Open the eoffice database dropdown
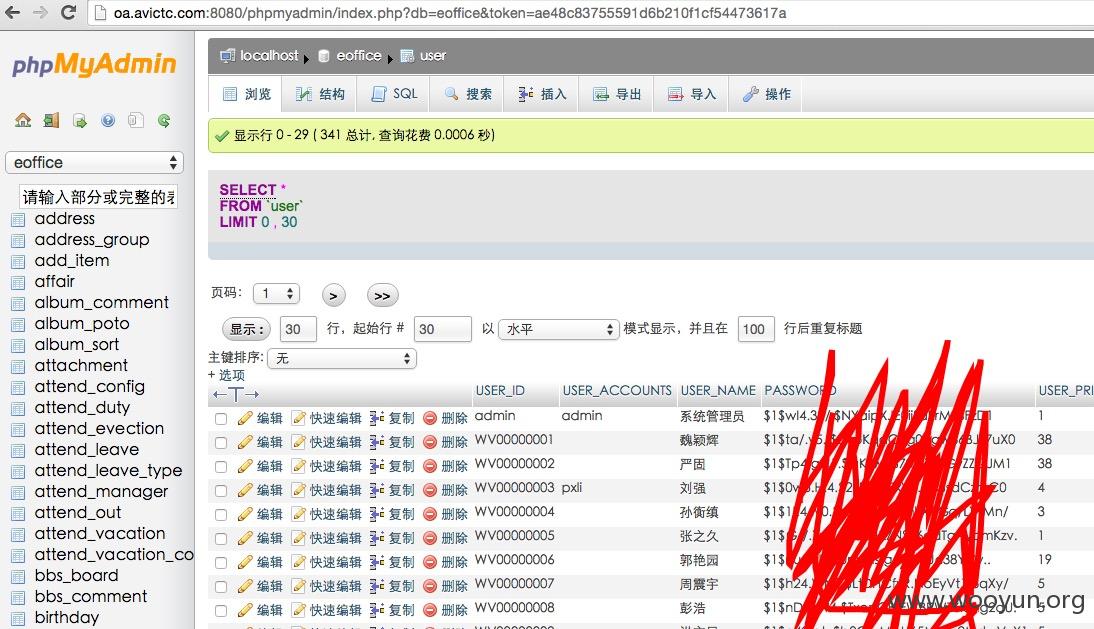Image resolution: width=1094 pixels, height=629 pixels. pyautogui.click(x=94, y=162)
